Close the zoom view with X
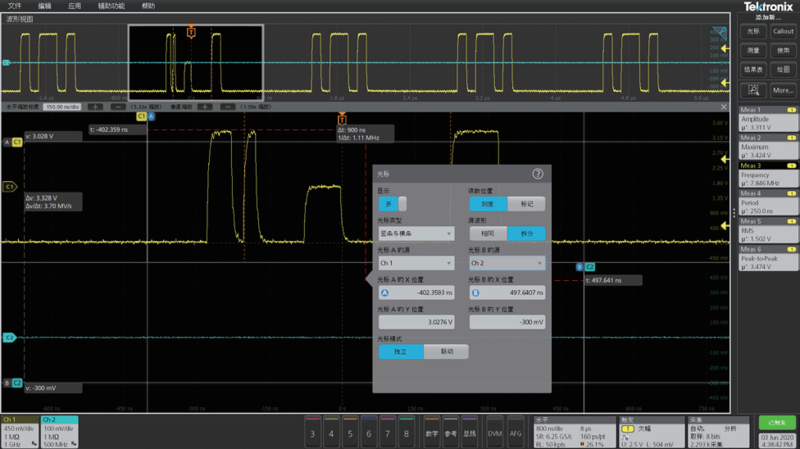 [724, 105]
